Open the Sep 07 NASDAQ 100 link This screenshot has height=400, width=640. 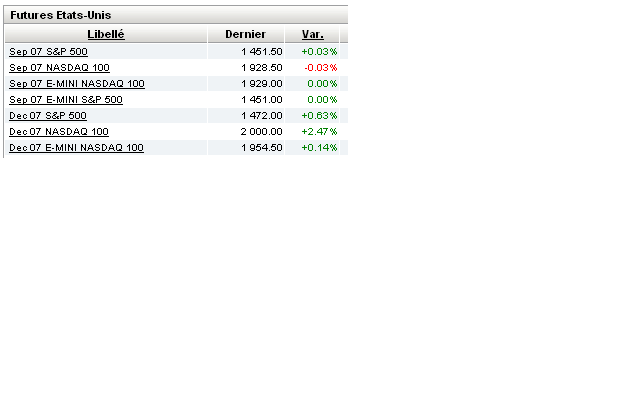(59, 67)
